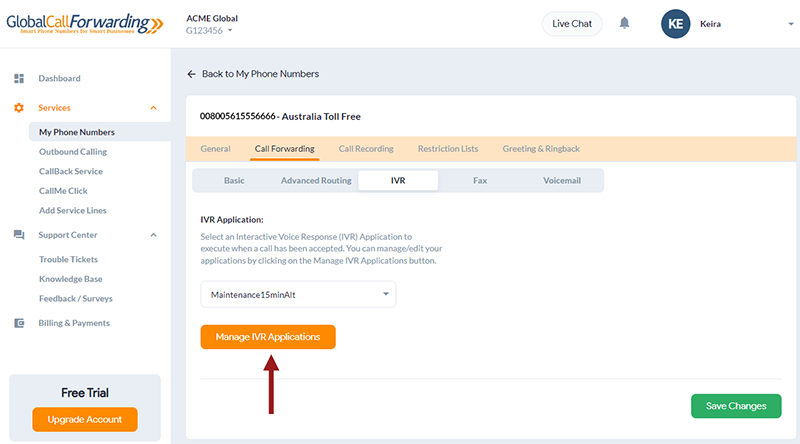Open CallBack Service
Screen dimensions: 800x444
pos(71,171)
